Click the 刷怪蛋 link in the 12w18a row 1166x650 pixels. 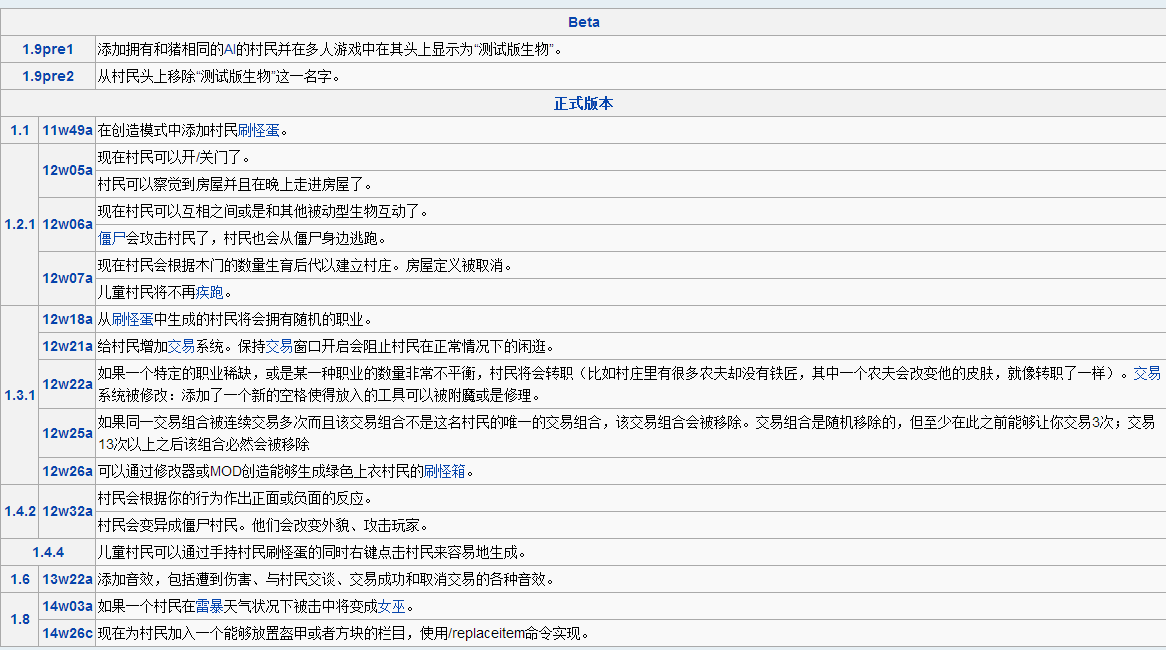[132, 319]
